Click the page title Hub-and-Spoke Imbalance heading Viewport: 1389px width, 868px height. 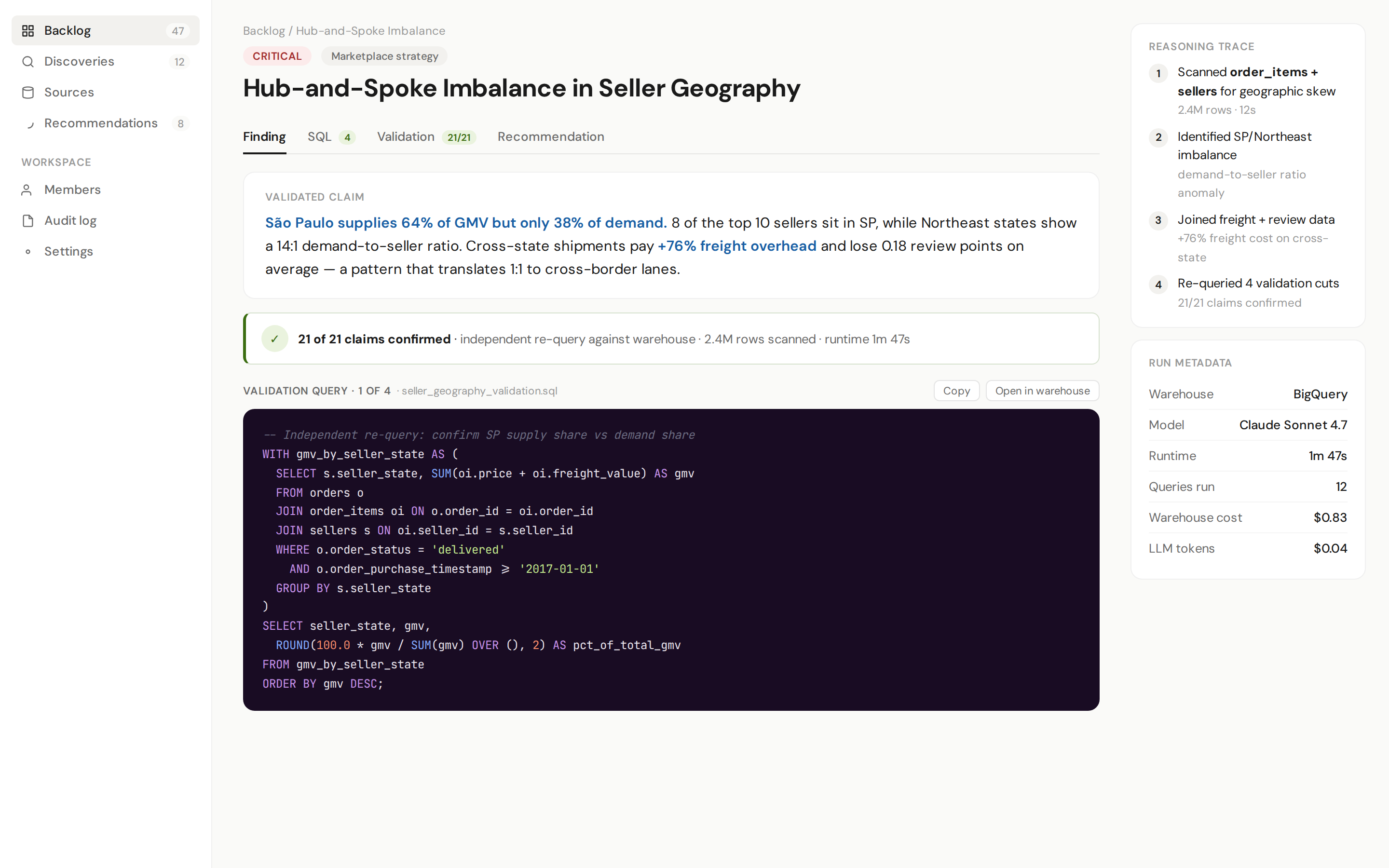coord(521,88)
